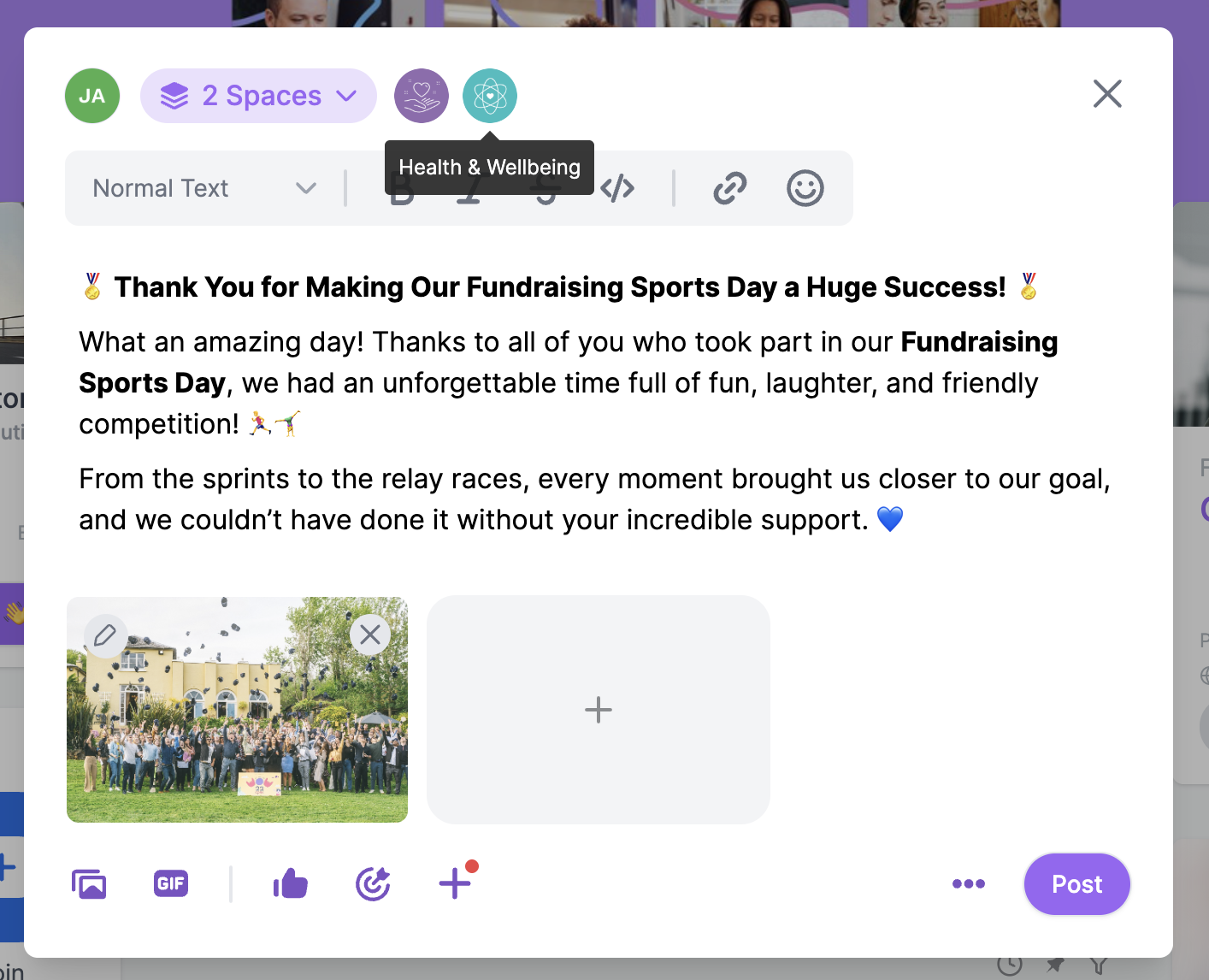Viewport: 1209px width, 980px height.
Task: Open the 2 Spaces dropdown
Action: coord(258,96)
